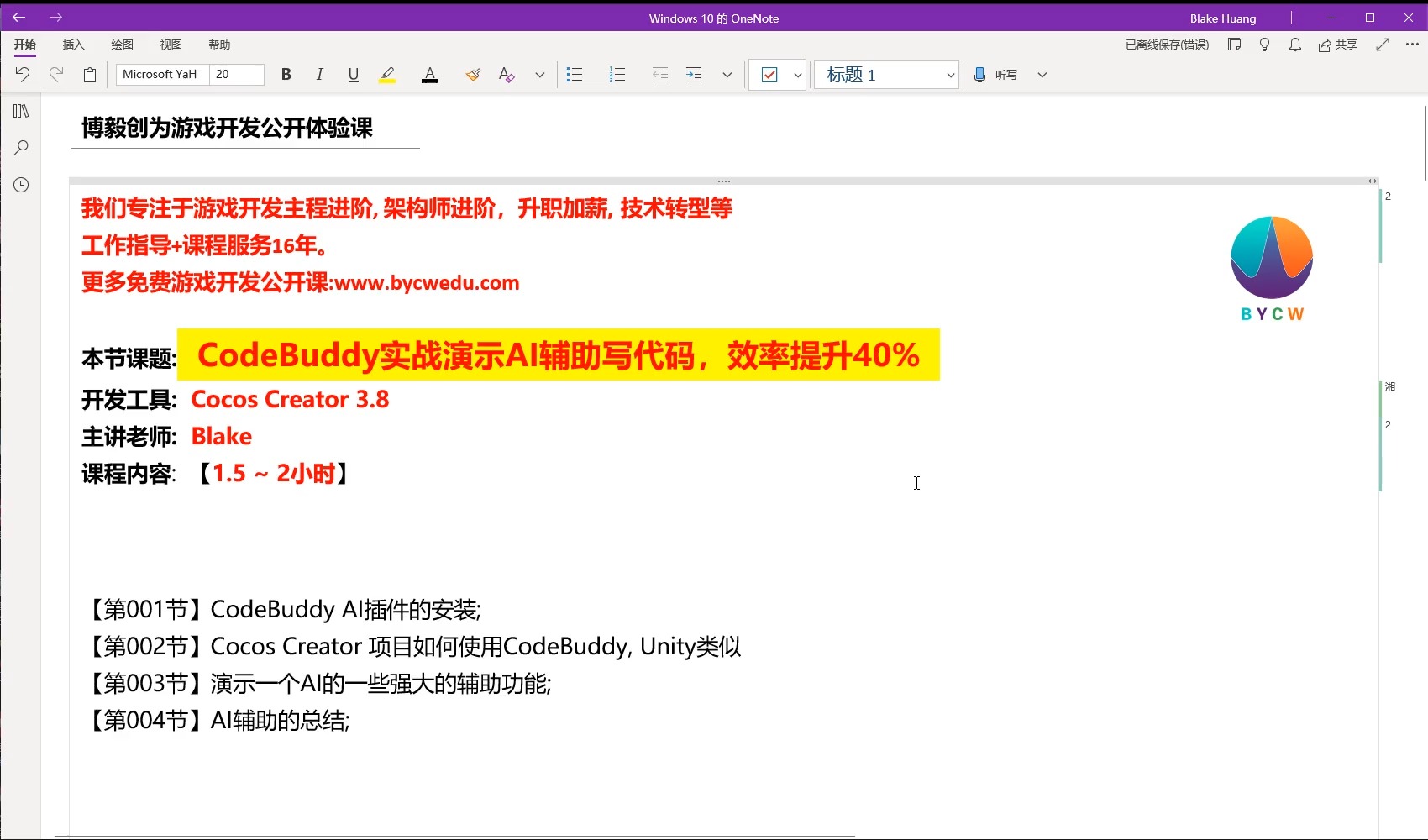
Task: Open the clipboard paste button
Action: [90, 75]
